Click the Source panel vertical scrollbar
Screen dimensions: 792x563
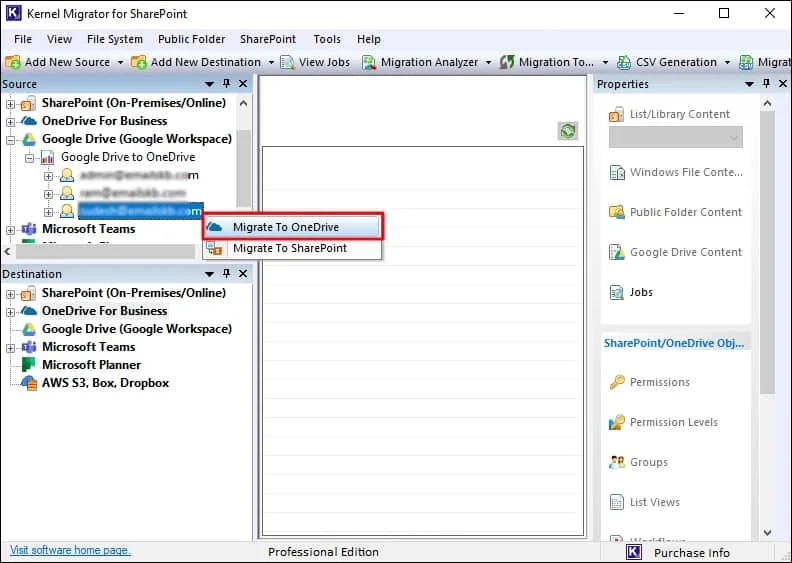pyautogui.click(x=243, y=168)
